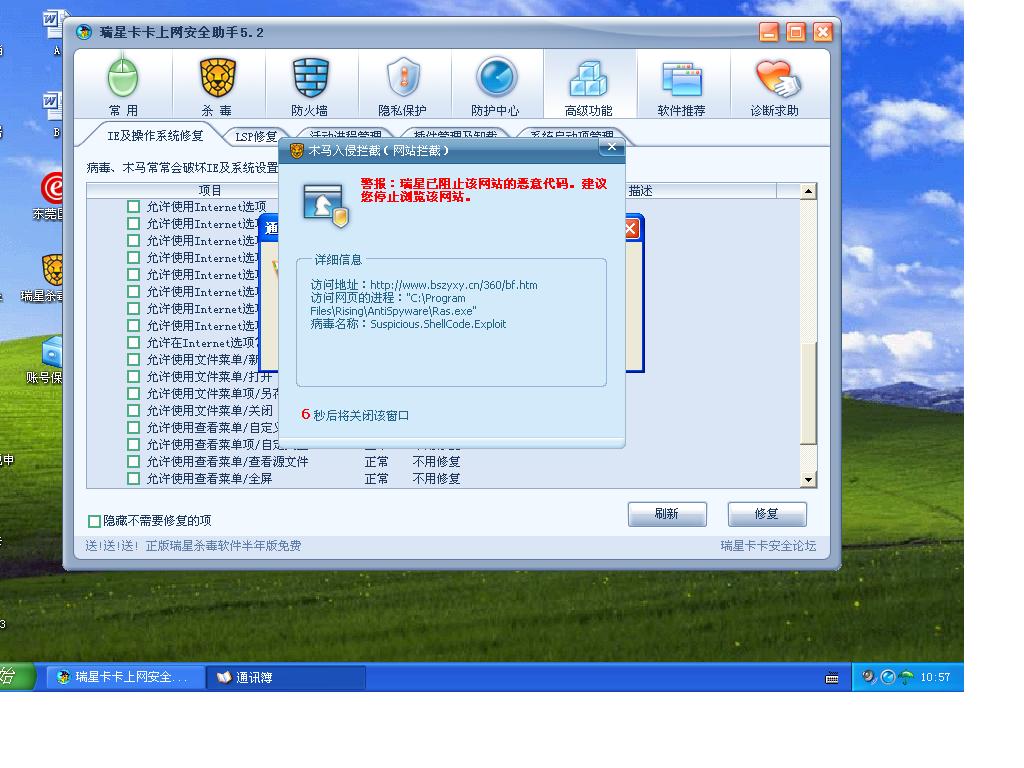1024x768 pixels.
Task: Open the 隐私保护 privacy section
Action: (x=403, y=86)
